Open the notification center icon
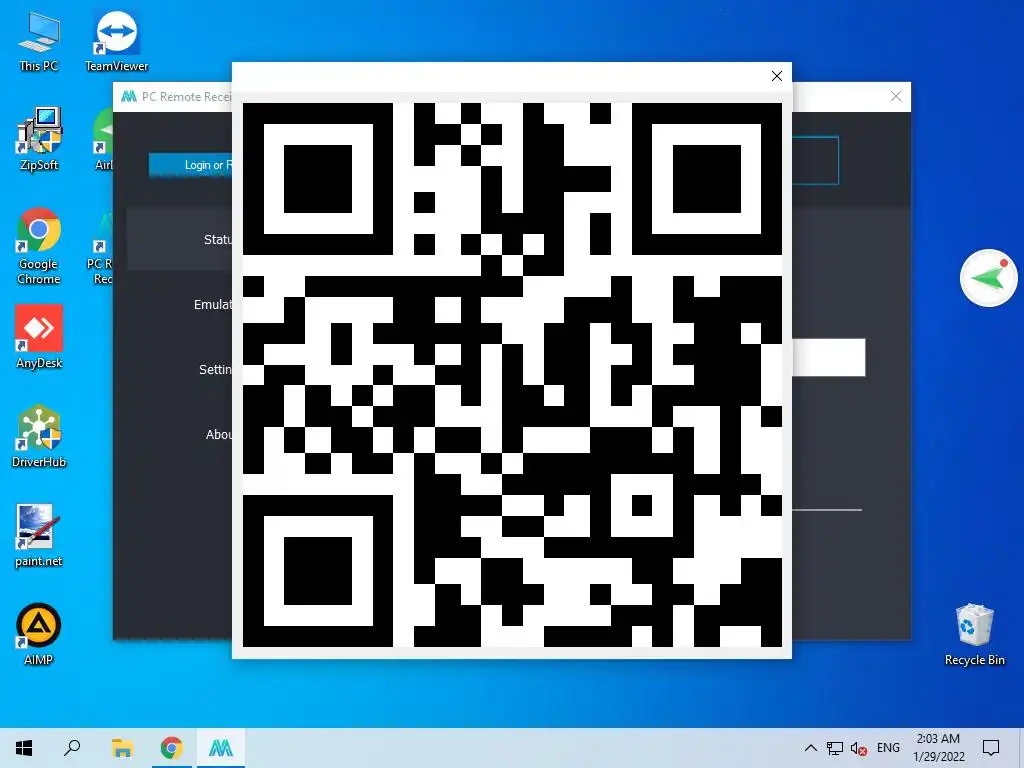 point(991,748)
